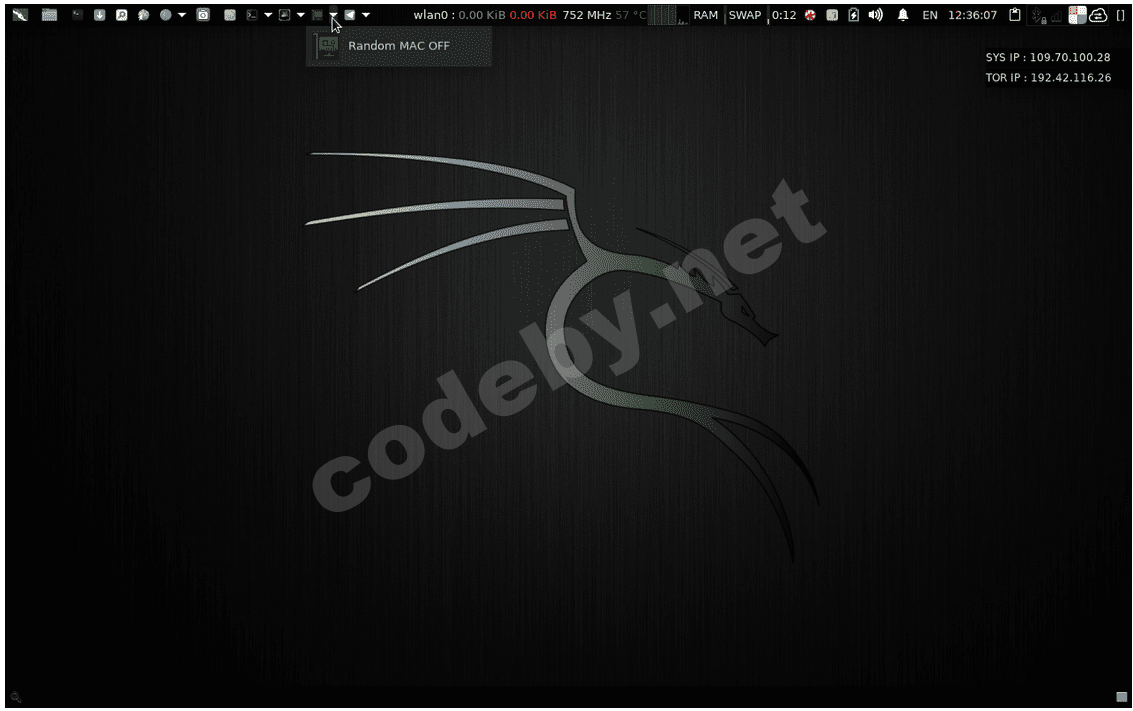Viewport: 1133px width, 711px height.
Task: Click the 0:12 uptime indicator
Action: [x=784, y=14]
